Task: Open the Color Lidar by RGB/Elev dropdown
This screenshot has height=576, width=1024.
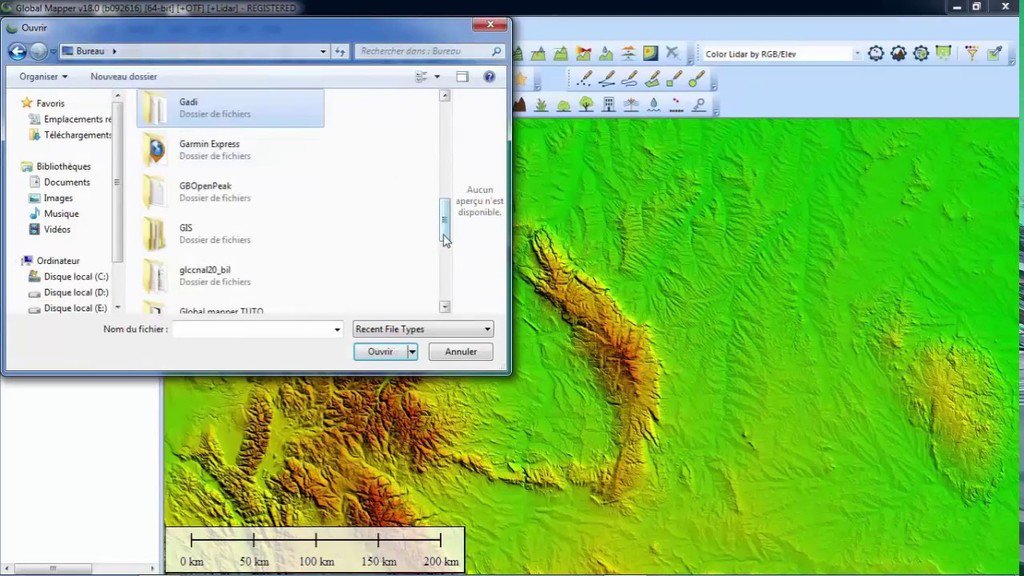Action: pos(857,52)
